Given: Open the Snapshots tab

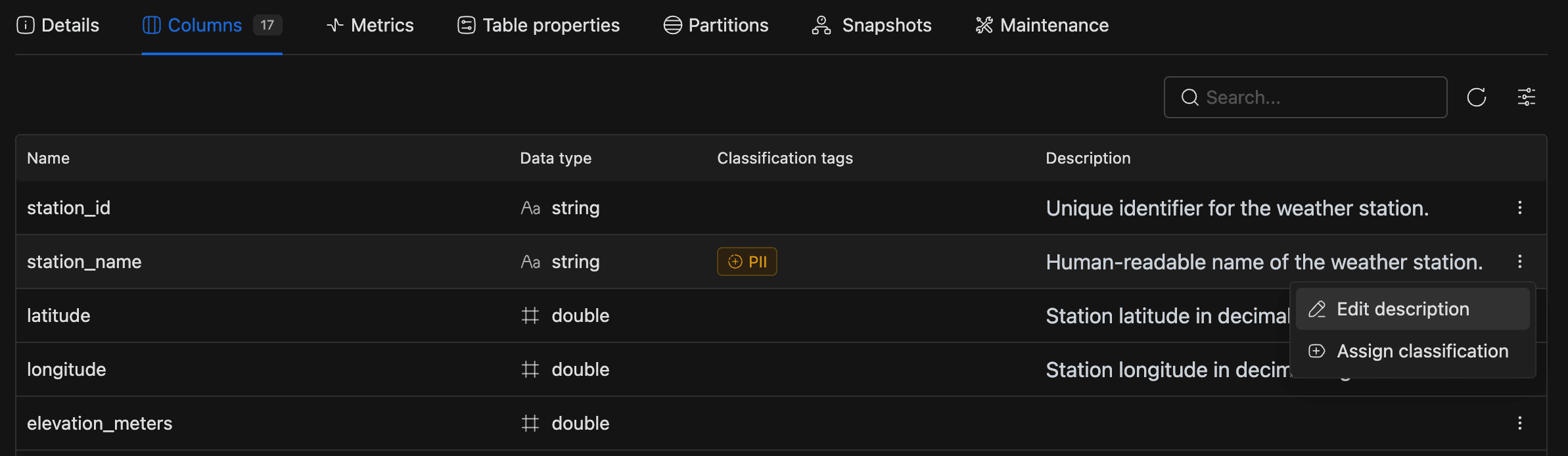Looking at the screenshot, I should click(x=872, y=25).
